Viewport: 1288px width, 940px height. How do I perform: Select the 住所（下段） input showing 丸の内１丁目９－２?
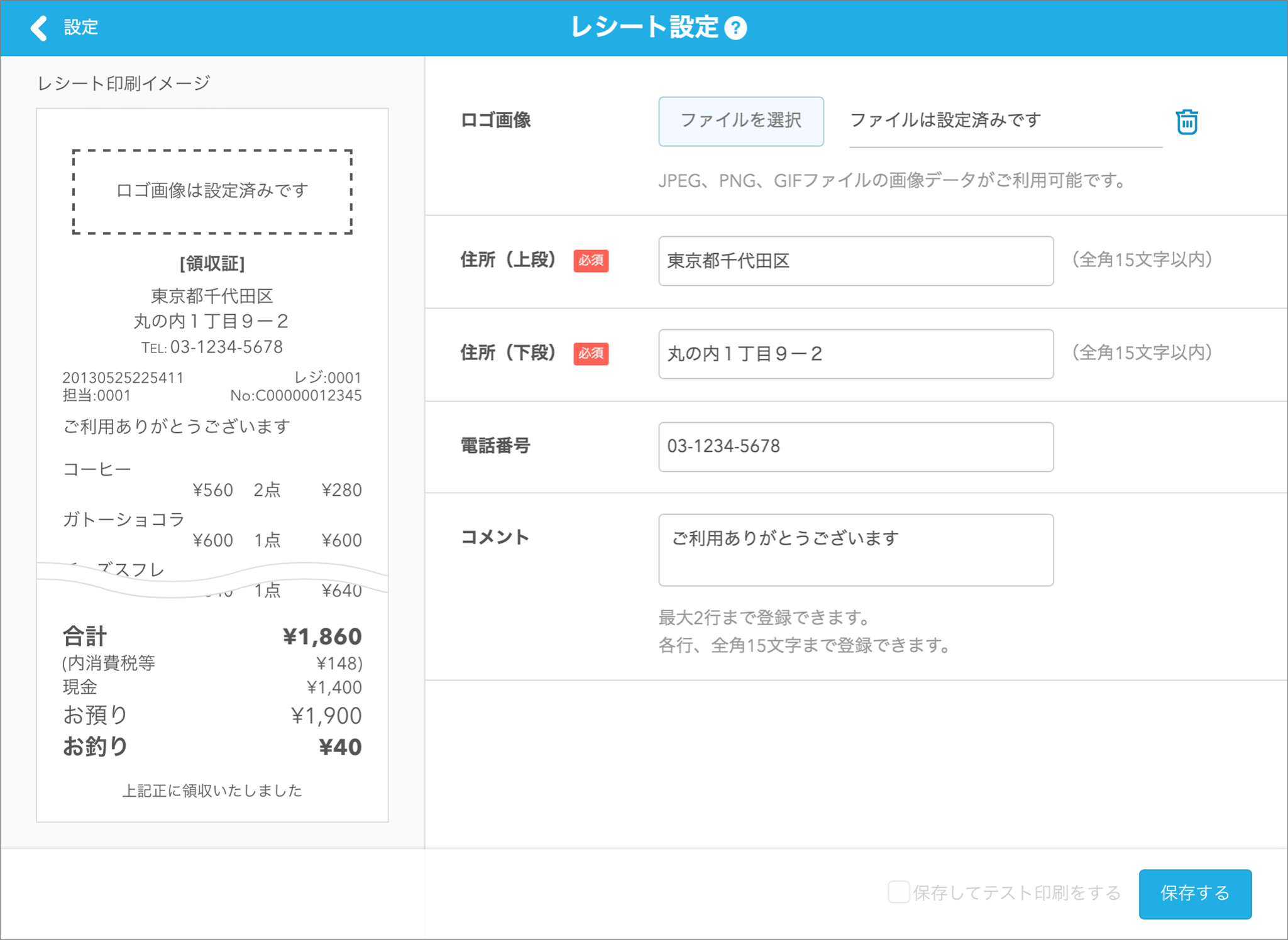(855, 354)
